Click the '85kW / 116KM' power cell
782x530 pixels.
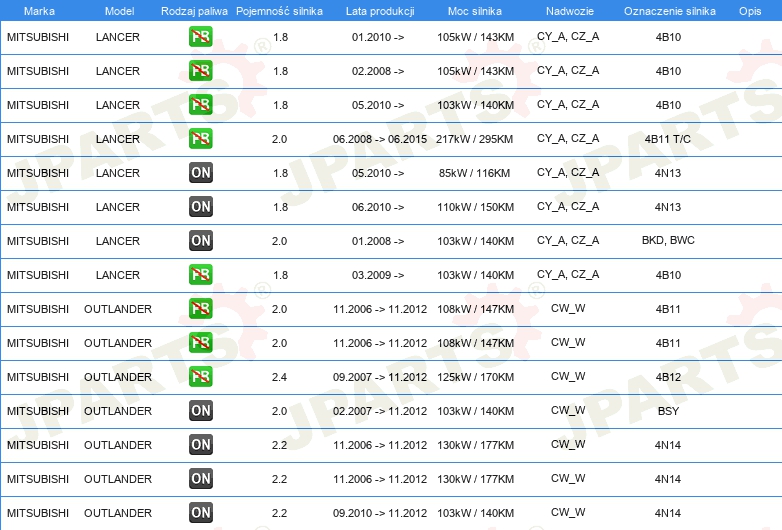(x=475, y=173)
